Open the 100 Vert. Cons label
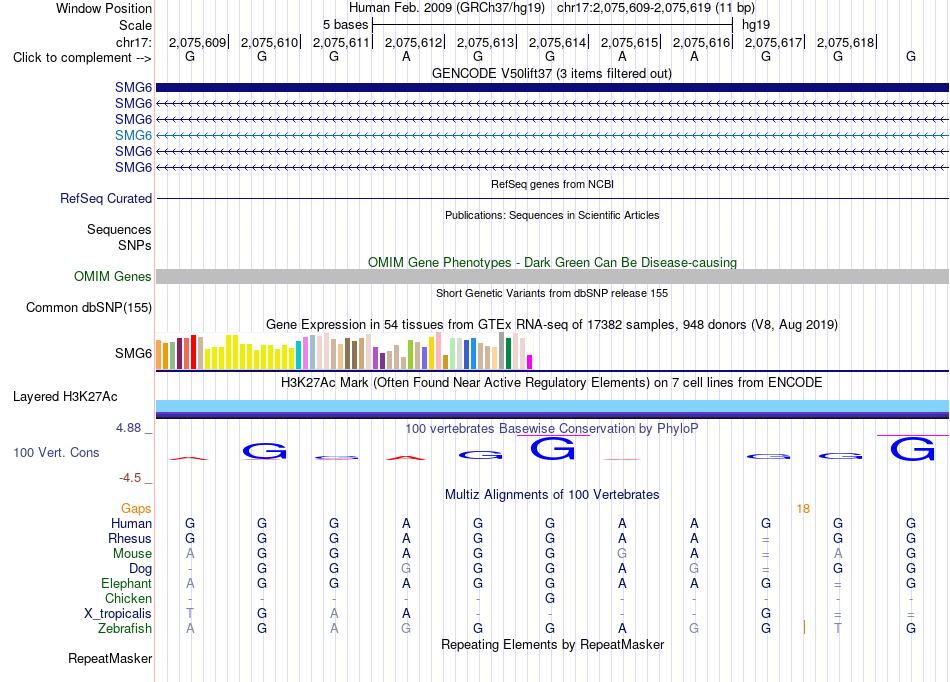950x682 pixels. 56,452
